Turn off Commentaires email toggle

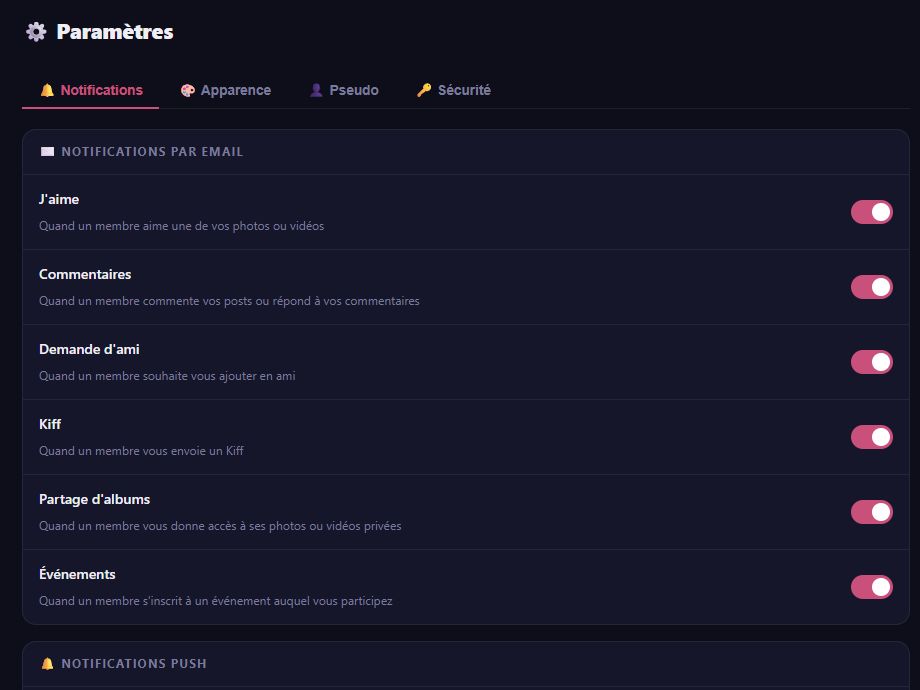(x=872, y=288)
